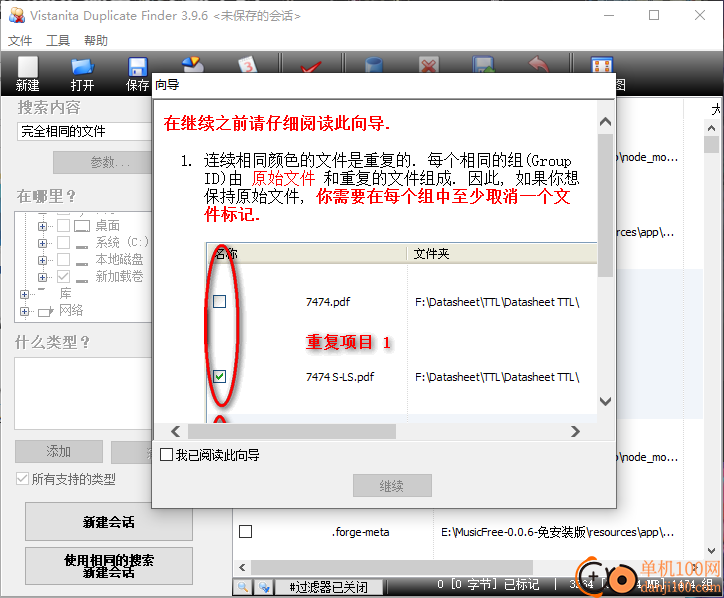The width and height of the screenshot is (724, 598).
Task: Click the 新建会话 button
Action: coord(109,522)
